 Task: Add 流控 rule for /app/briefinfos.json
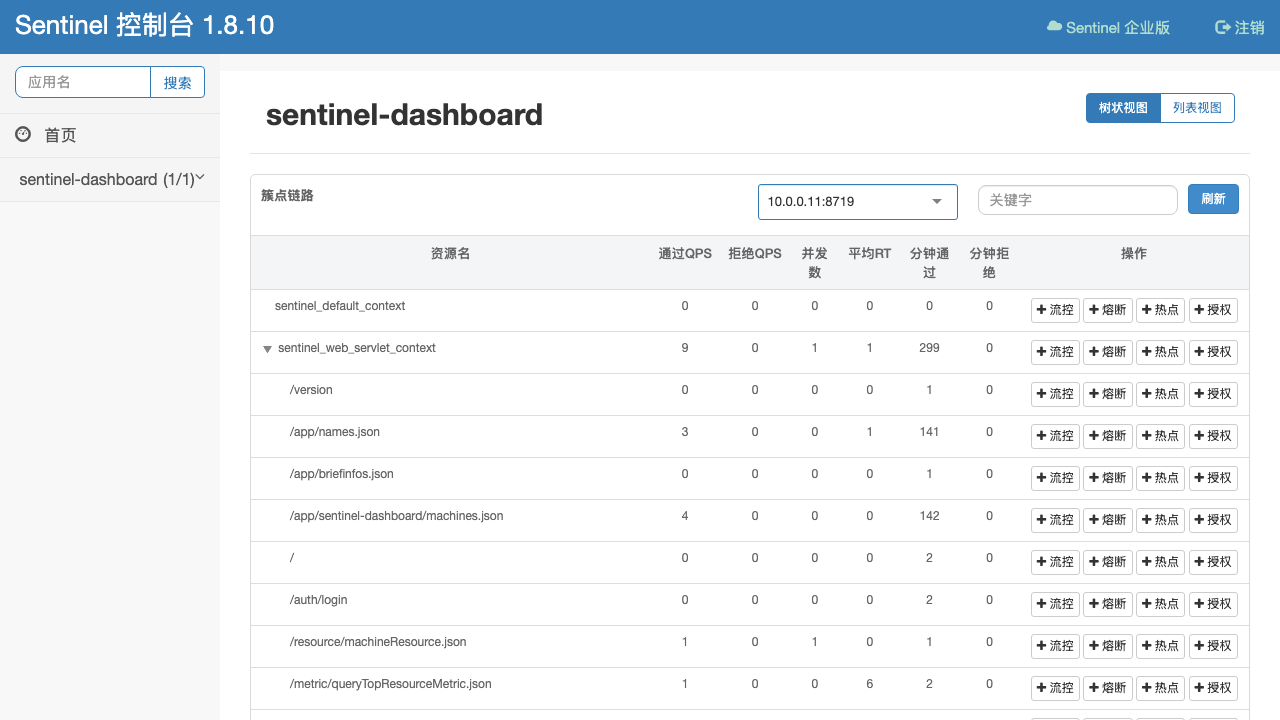coord(1055,478)
